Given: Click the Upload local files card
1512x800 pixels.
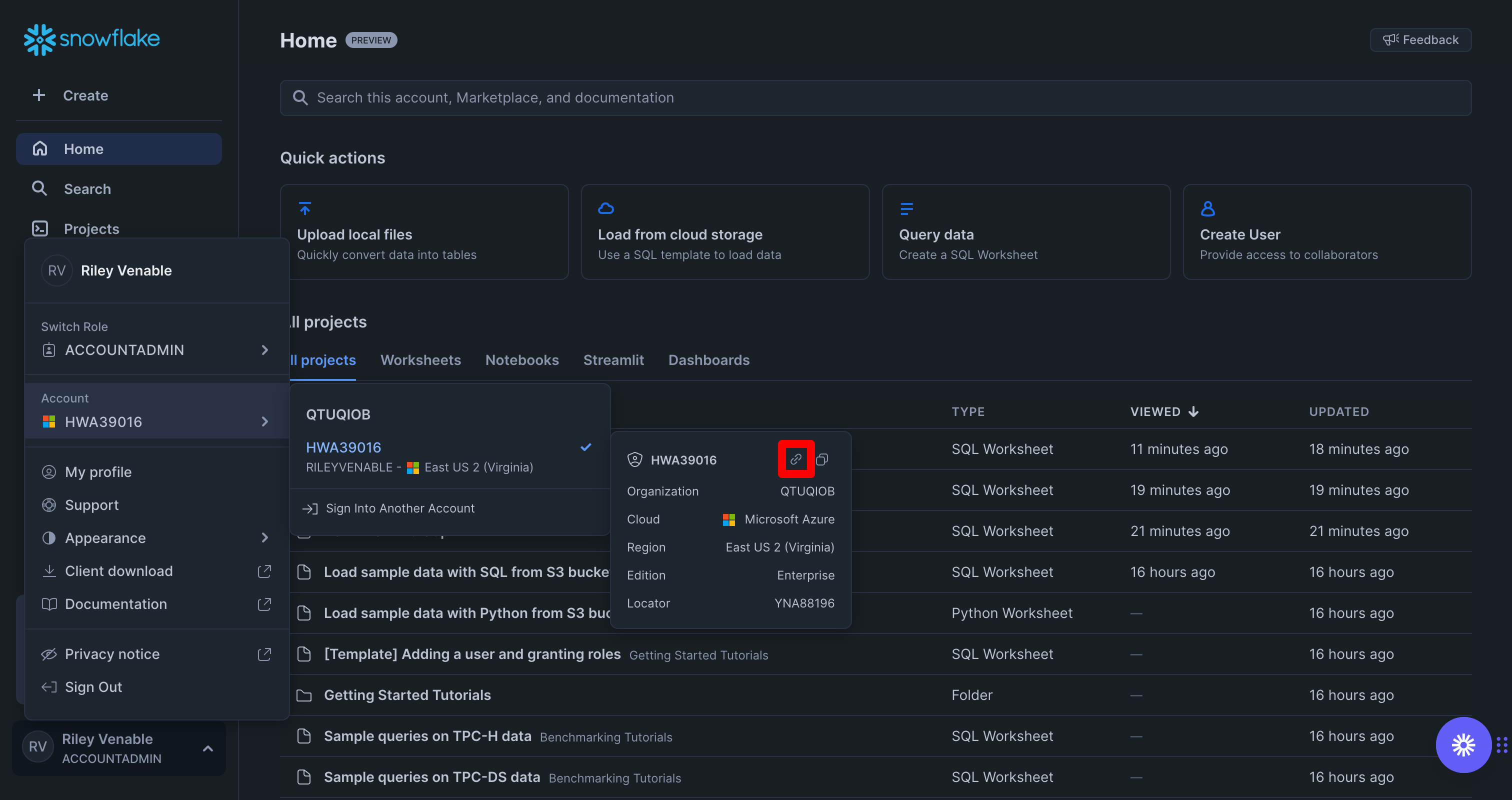Looking at the screenshot, I should click(424, 232).
